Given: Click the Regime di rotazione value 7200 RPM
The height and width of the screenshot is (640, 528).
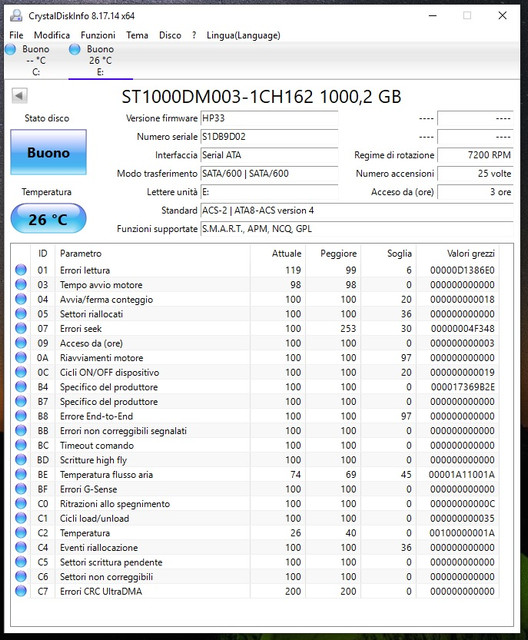Looking at the screenshot, I should point(475,155).
